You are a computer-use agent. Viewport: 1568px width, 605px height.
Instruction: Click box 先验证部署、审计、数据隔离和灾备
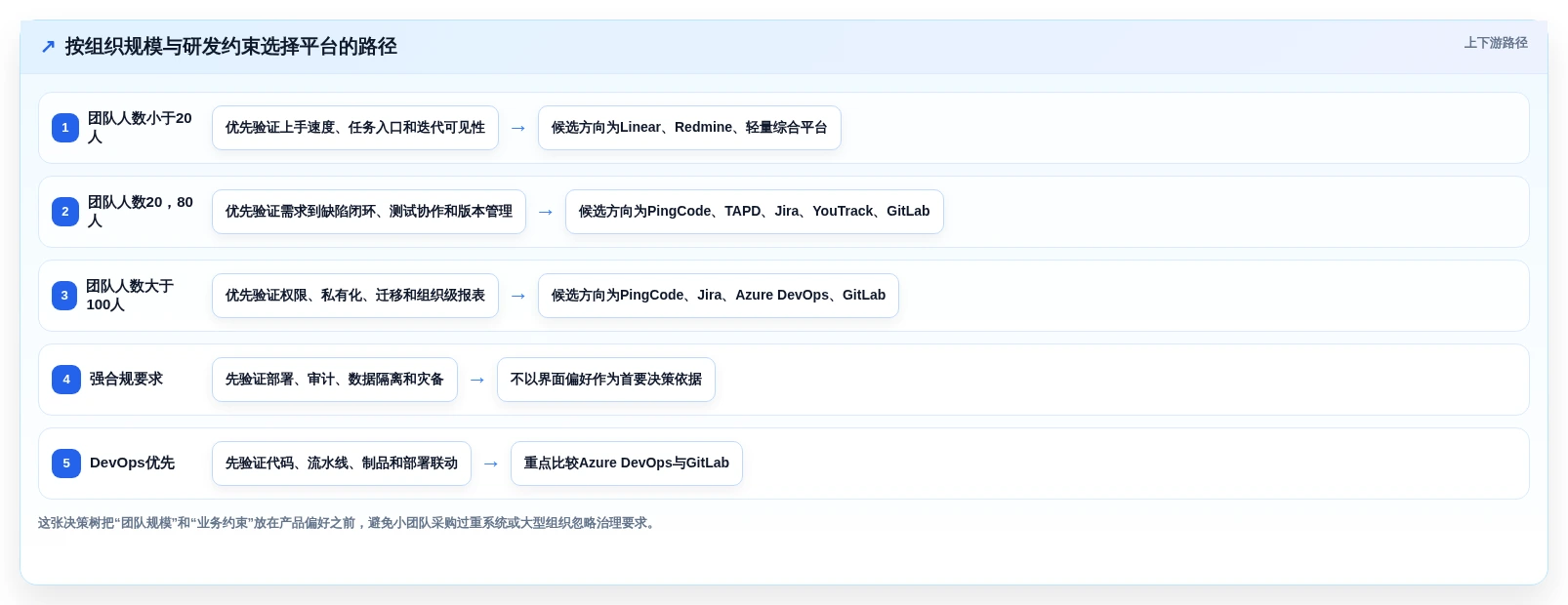(335, 380)
